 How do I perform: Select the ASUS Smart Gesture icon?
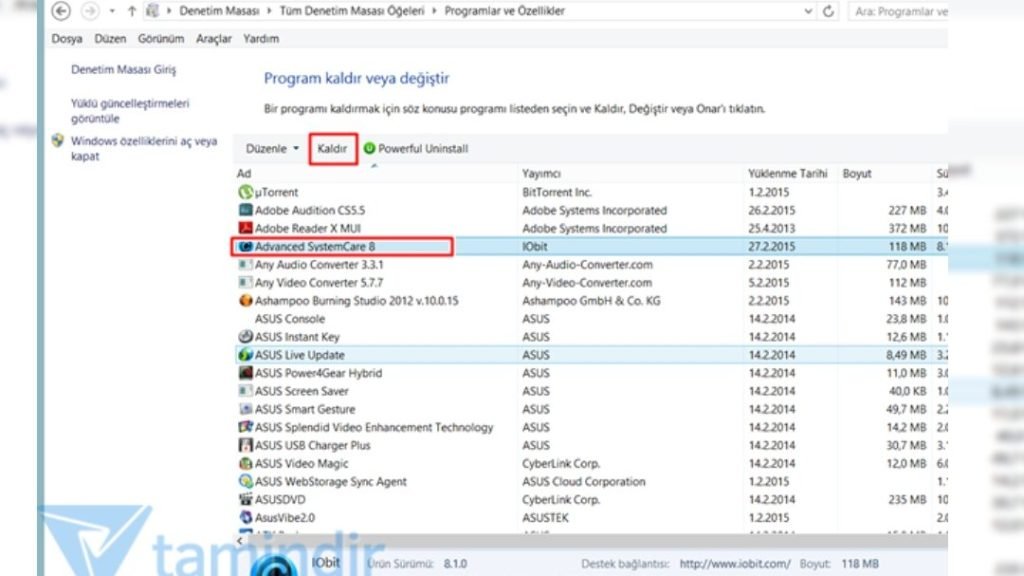click(245, 409)
